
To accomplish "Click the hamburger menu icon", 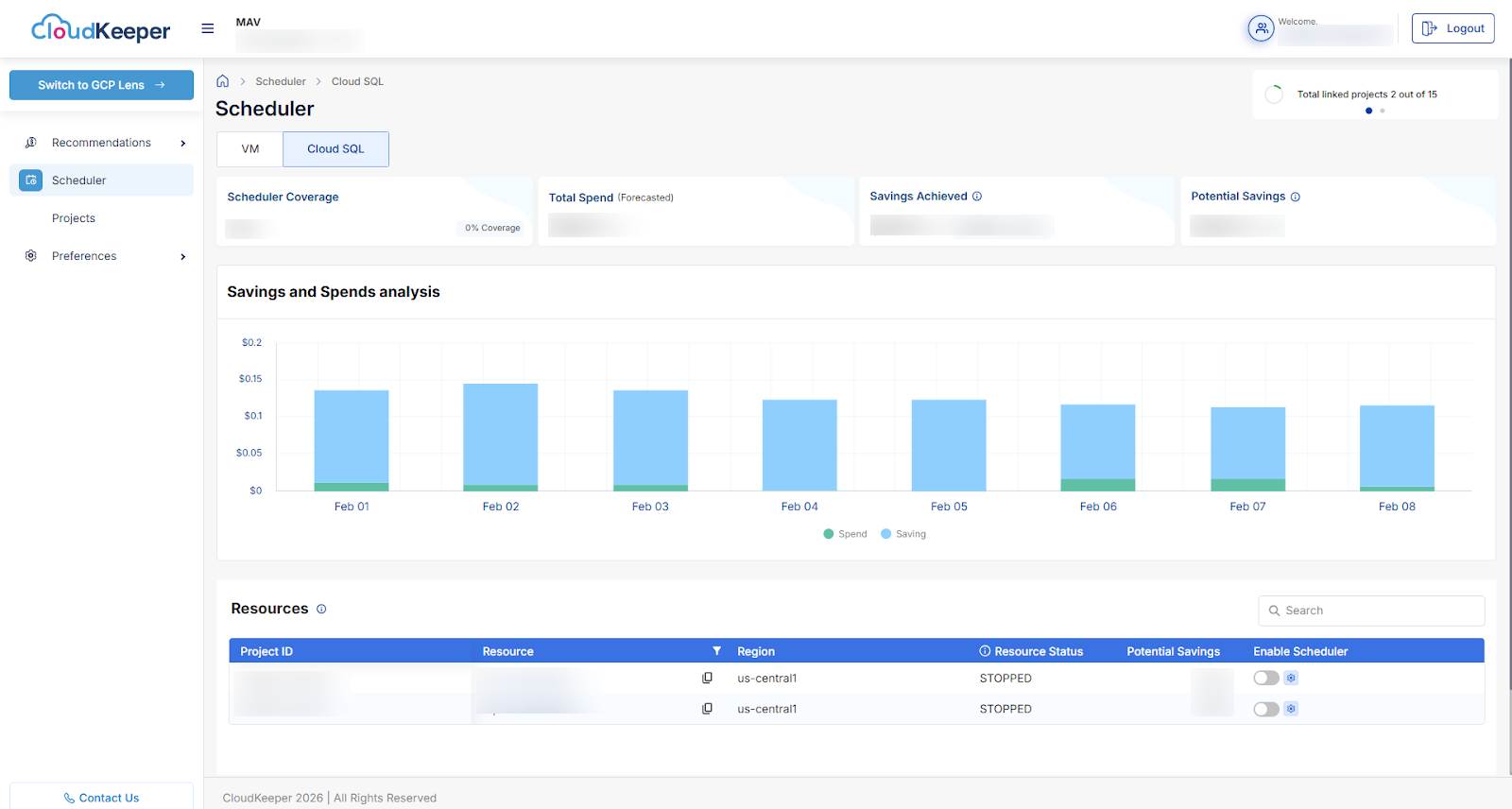I will click(x=208, y=28).
